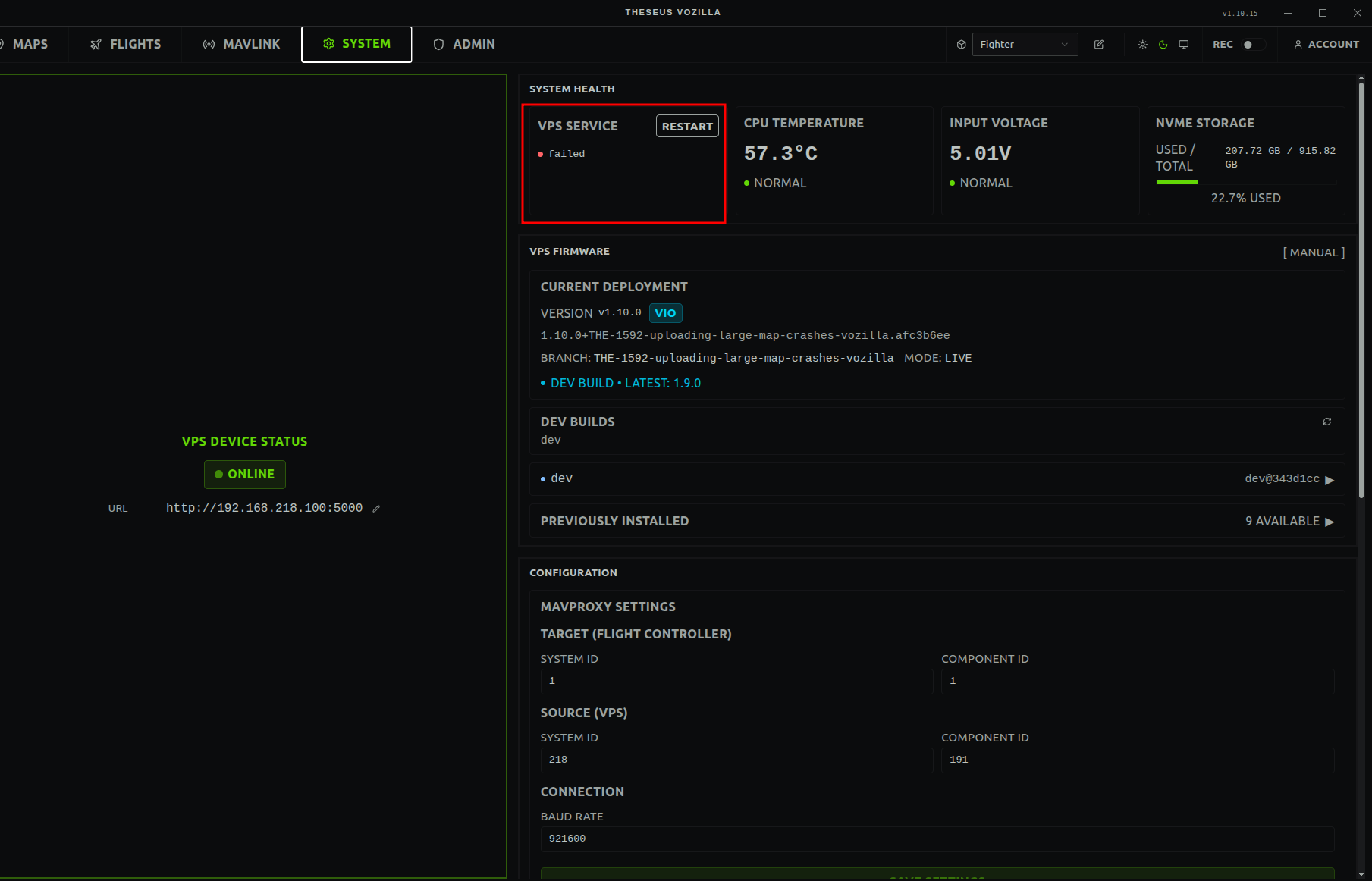
Task: Click the Baud Rate input field
Action: point(937,839)
